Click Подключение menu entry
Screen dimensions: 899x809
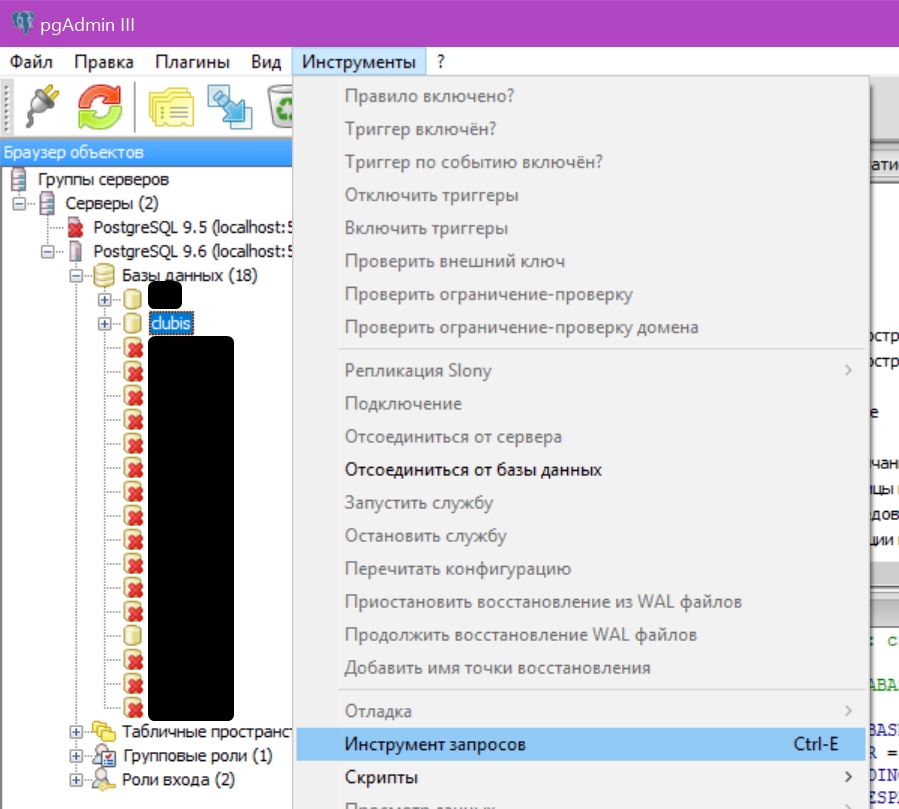(580, 404)
